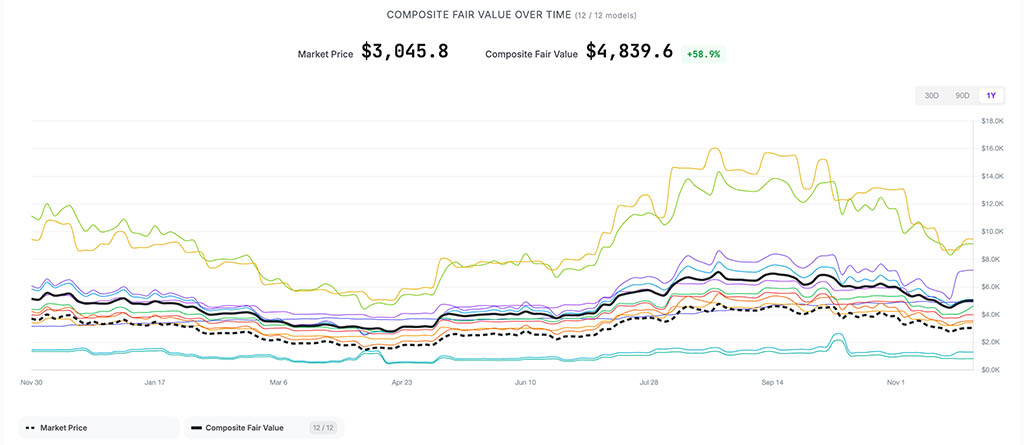Click the $18.0K y-axis label
Image resolution: width=1024 pixels, height=445 pixels.
992,121
